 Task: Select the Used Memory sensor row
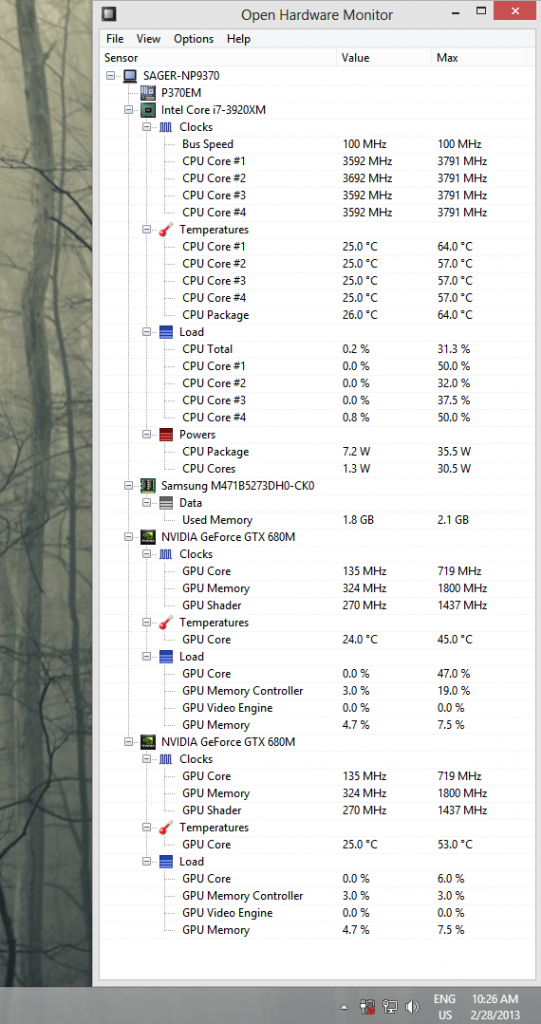[x=316, y=520]
